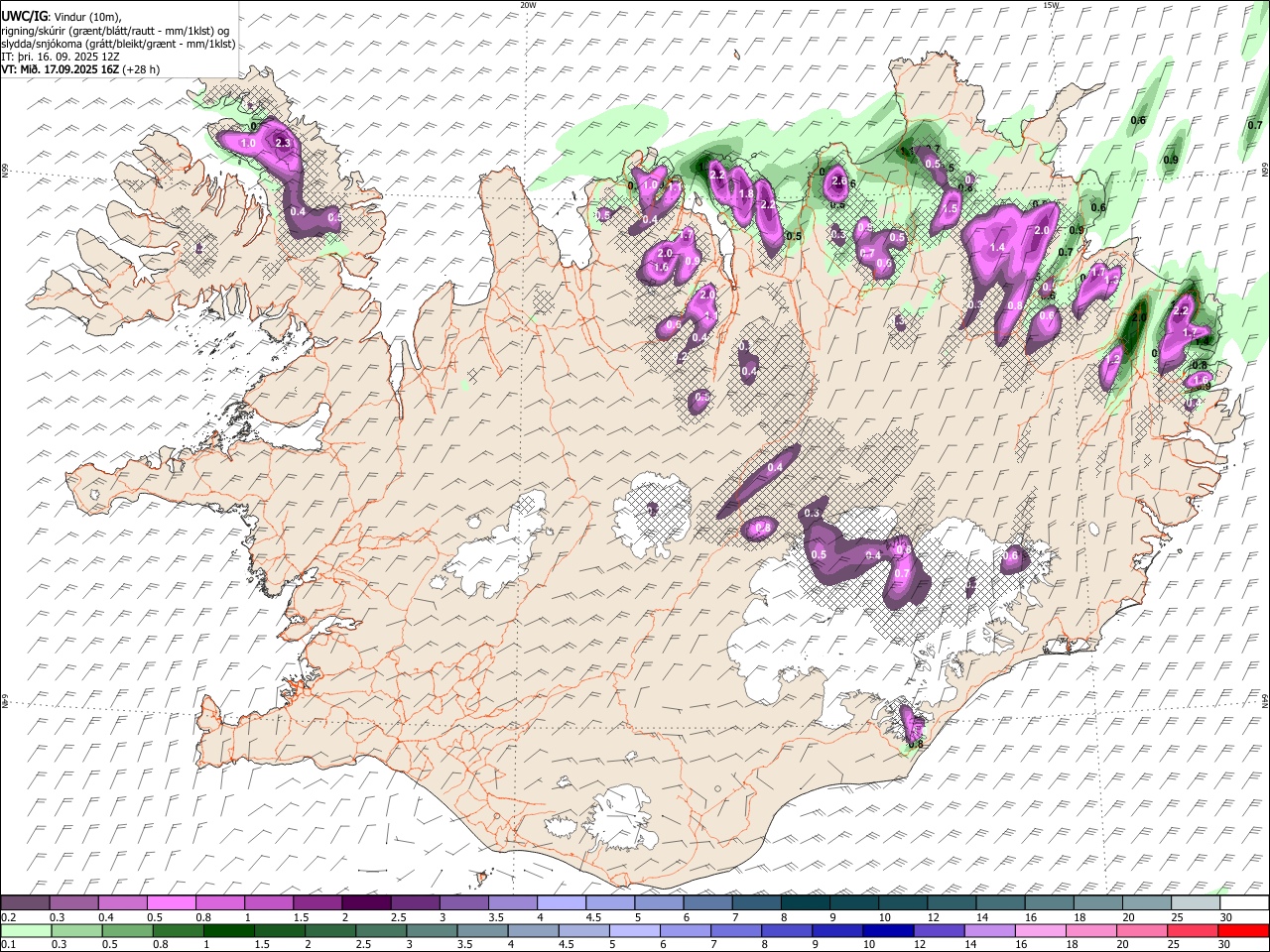Select the dark teal snow swatch labeled 8
The width and height of the screenshot is (1270, 952).
[805, 903]
